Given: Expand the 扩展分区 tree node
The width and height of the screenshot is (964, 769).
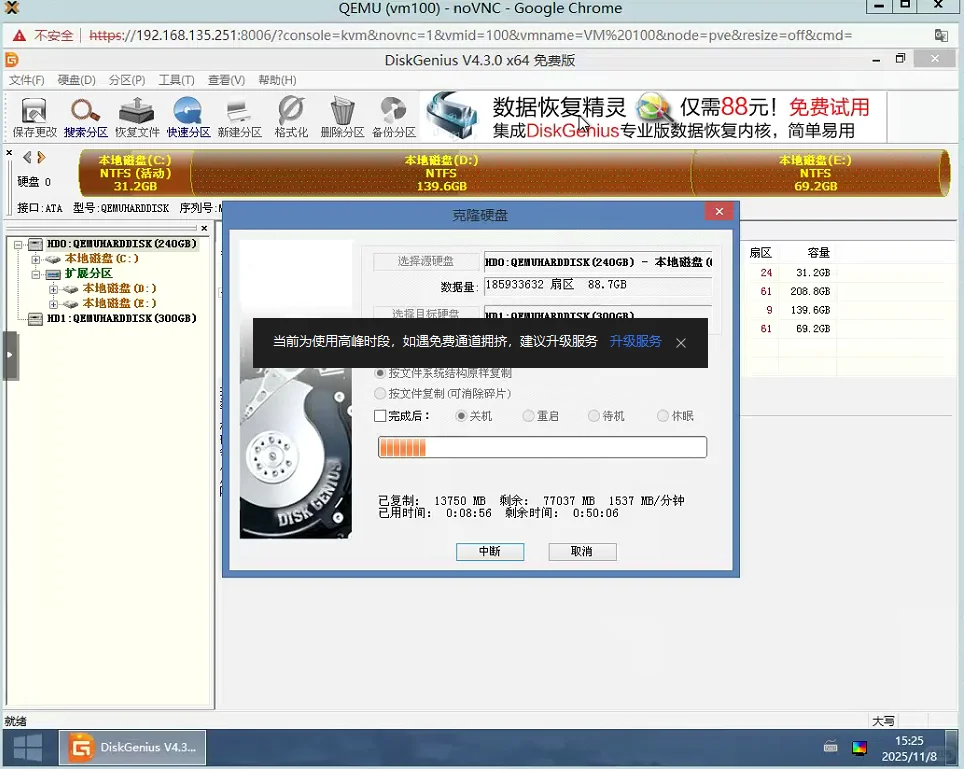Looking at the screenshot, I should (x=34, y=273).
